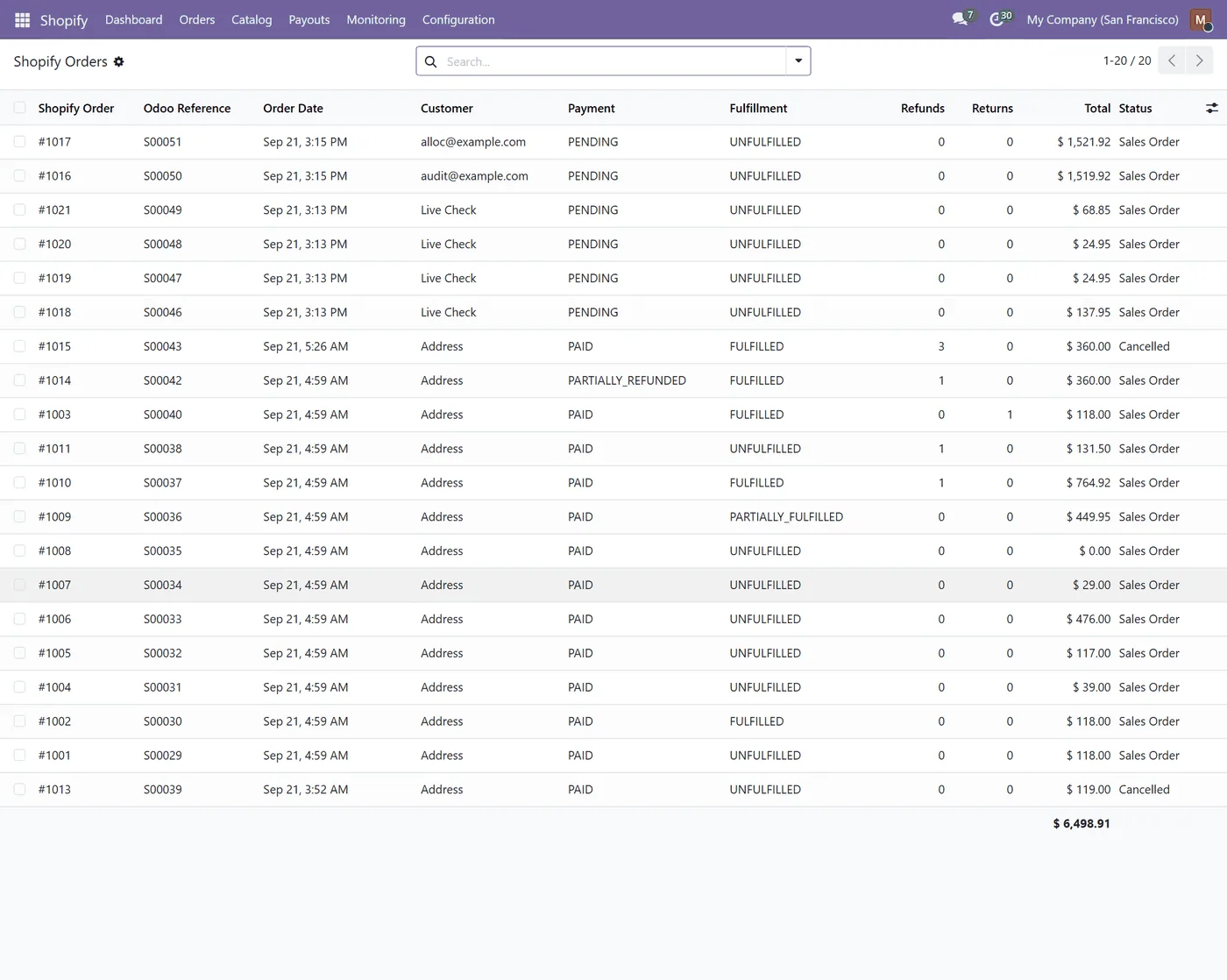1227x980 pixels.
Task: Click the $ 0.00 total cell
Action: (1095, 551)
